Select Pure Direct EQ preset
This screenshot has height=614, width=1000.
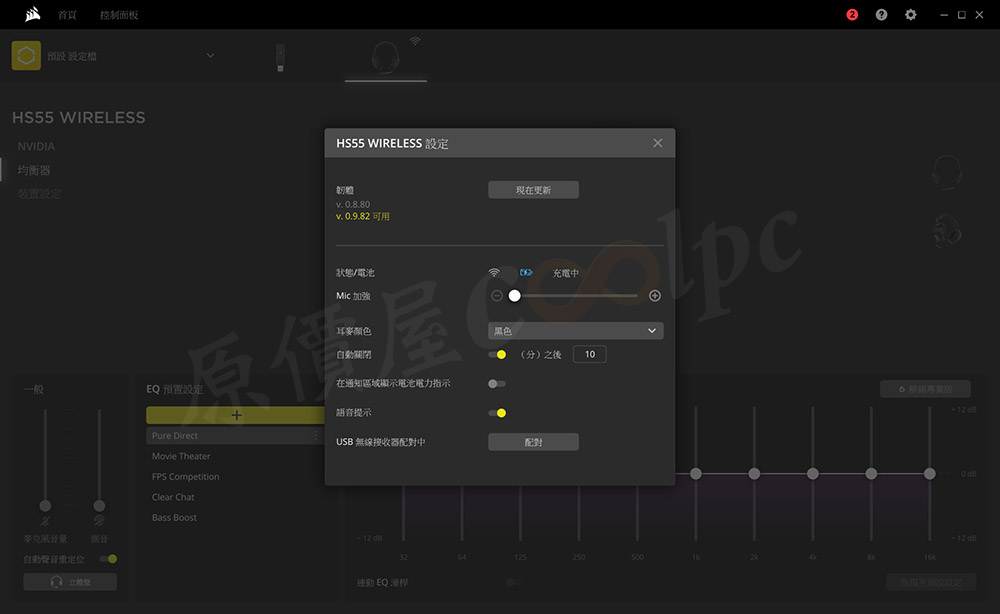[235, 435]
